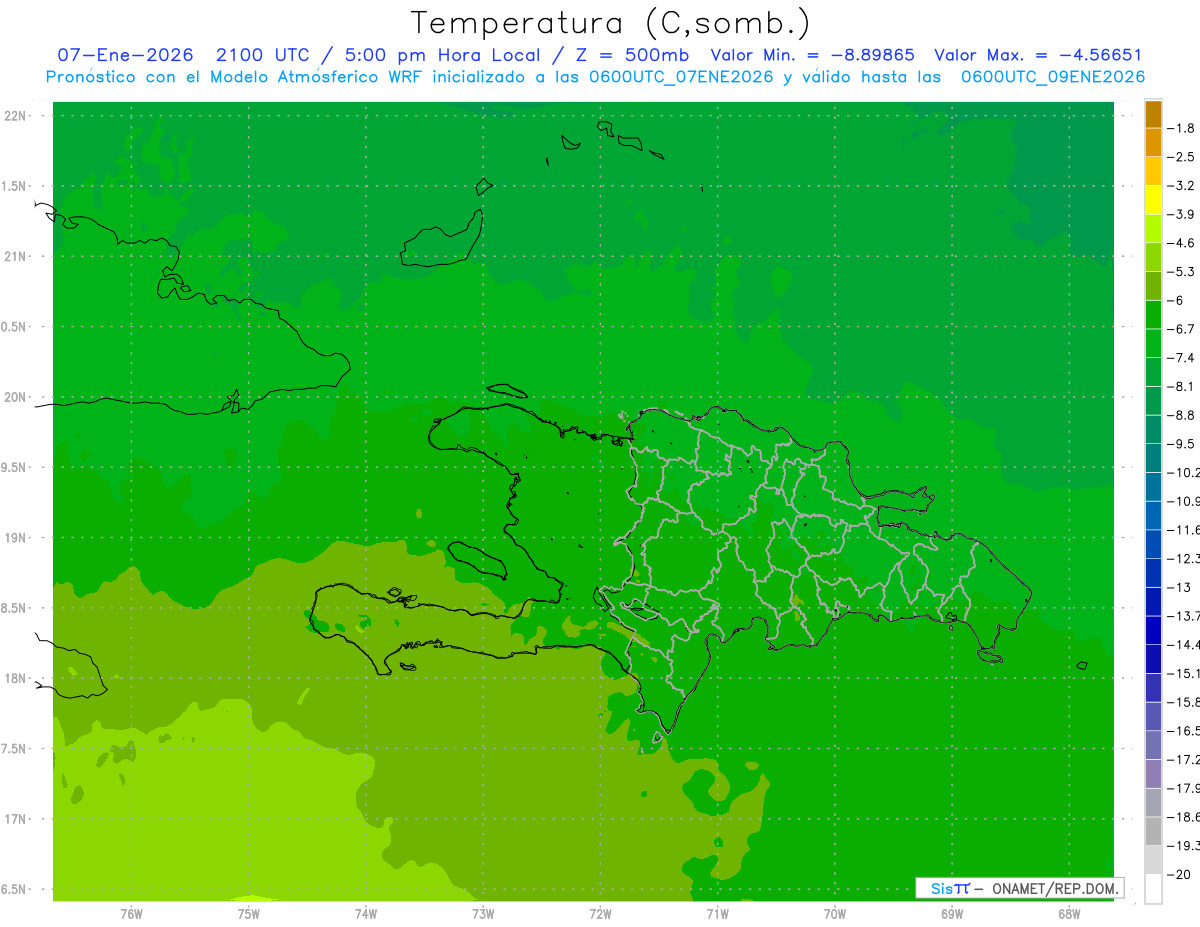The height and width of the screenshot is (927, 1200).
Task: Click the 75W longitude label
Action: point(249,913)
